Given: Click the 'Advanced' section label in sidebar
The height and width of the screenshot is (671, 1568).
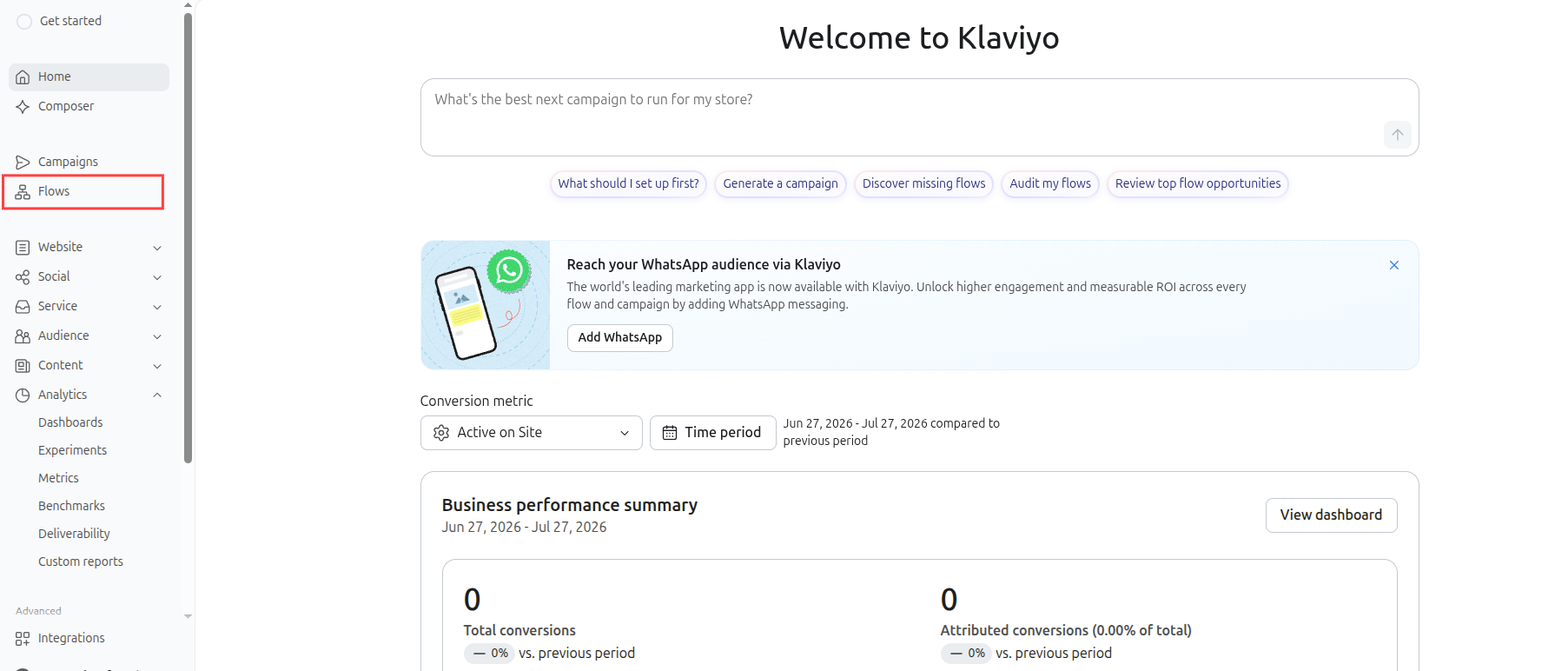Looking at the screenshot, I should [x=38, y=611].
